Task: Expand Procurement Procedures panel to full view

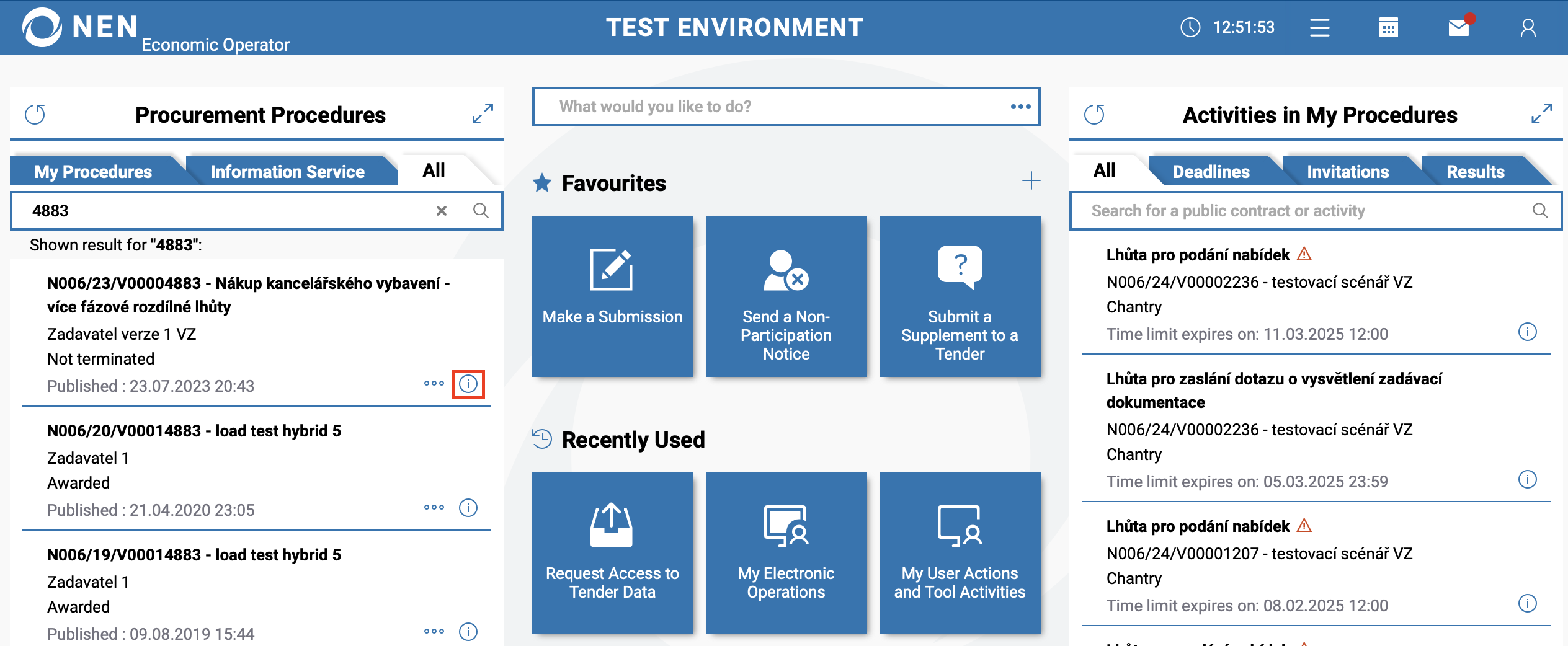Action: tap(482, 113)
